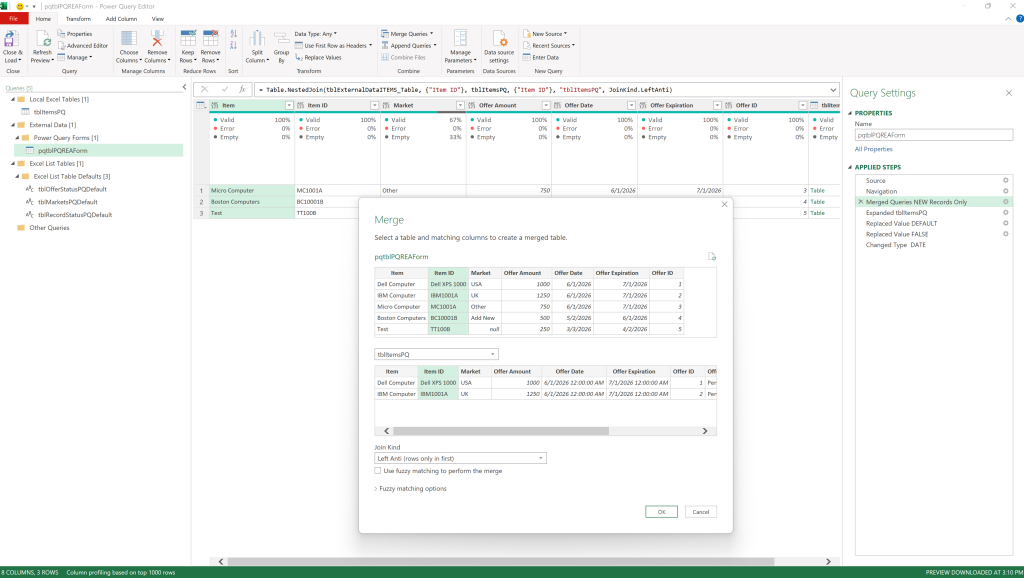Image resolution: width=1024 pixels, height=578 pixels.
Task: Click the Replace Values tool
Action: [x=318, y=57]
